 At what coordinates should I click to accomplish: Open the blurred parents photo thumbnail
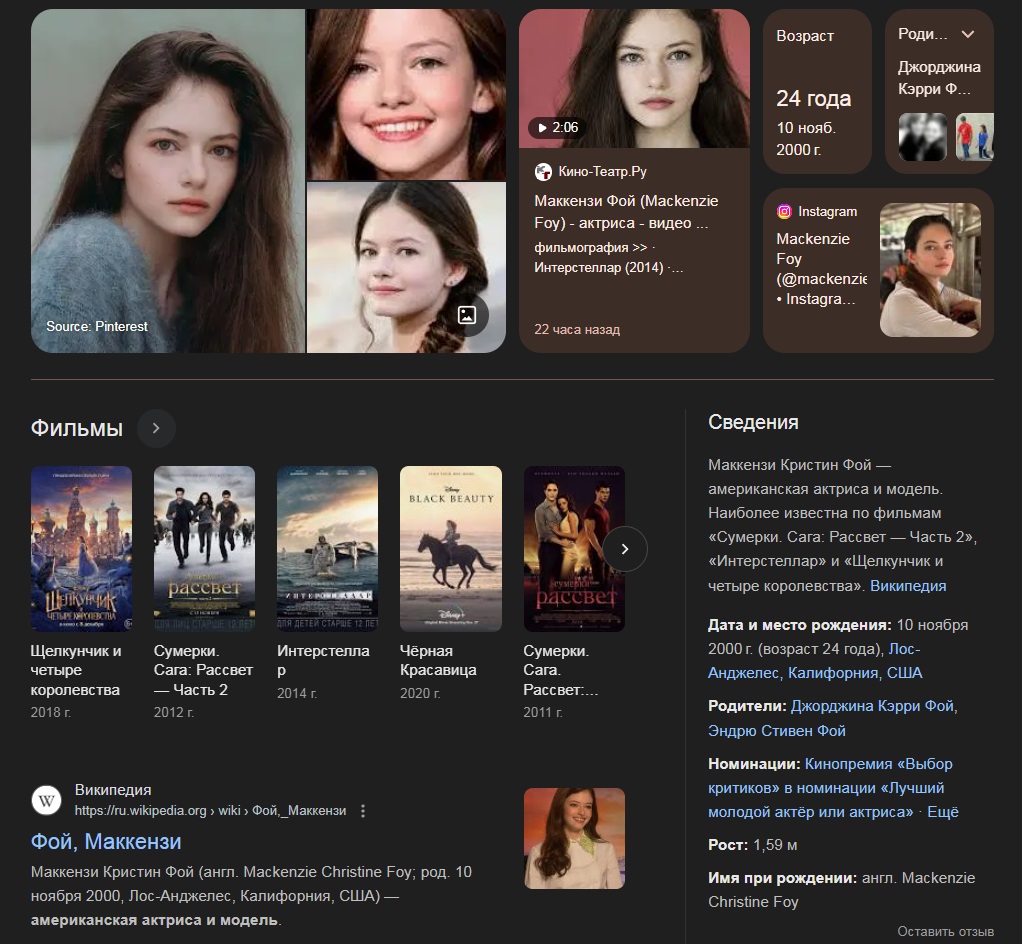click(x=922, y=137)
